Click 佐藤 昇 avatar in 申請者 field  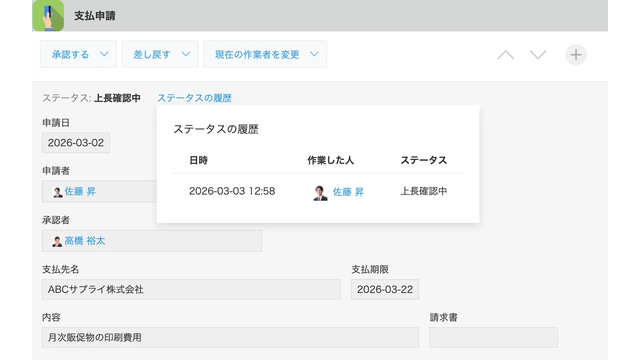(x=58, y=192)
